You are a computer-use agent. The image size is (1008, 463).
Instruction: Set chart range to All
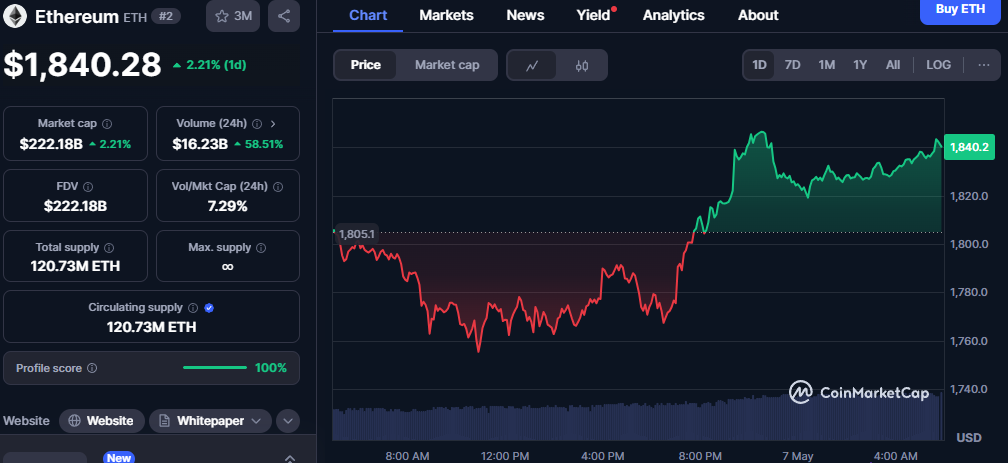click(x=892, y=65)
